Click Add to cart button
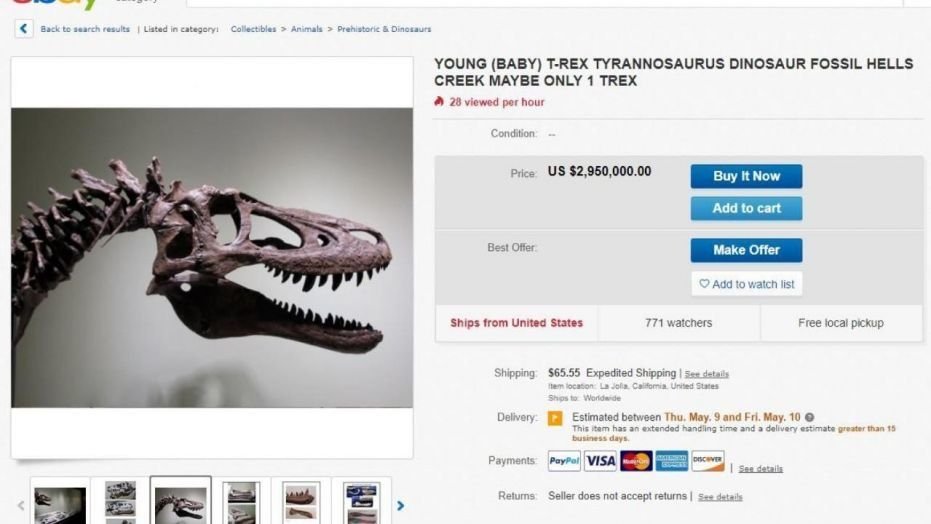This screenshot has width=931, height=524. point(746,208)
